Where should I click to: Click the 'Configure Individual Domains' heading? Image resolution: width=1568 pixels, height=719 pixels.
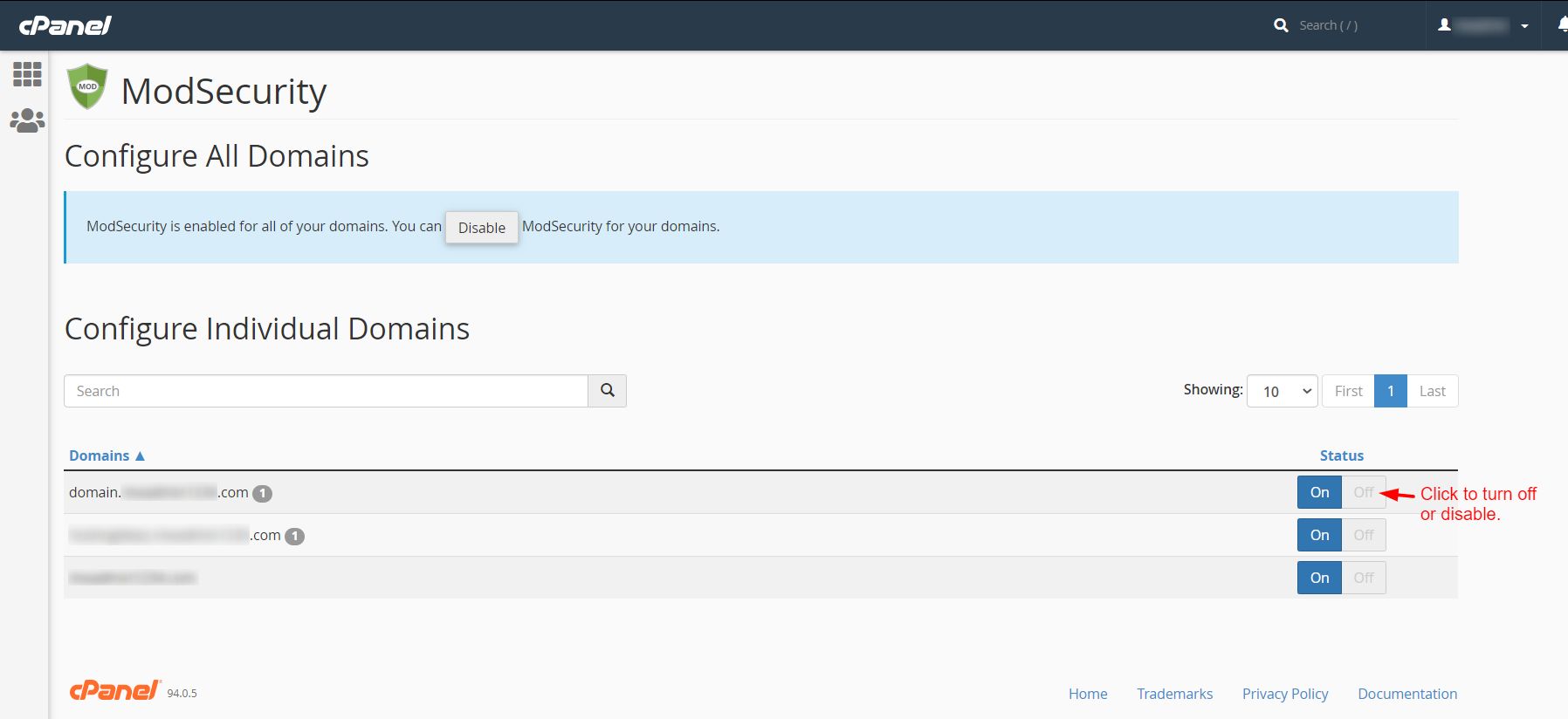pyautogui.click(x=267, y=329)
